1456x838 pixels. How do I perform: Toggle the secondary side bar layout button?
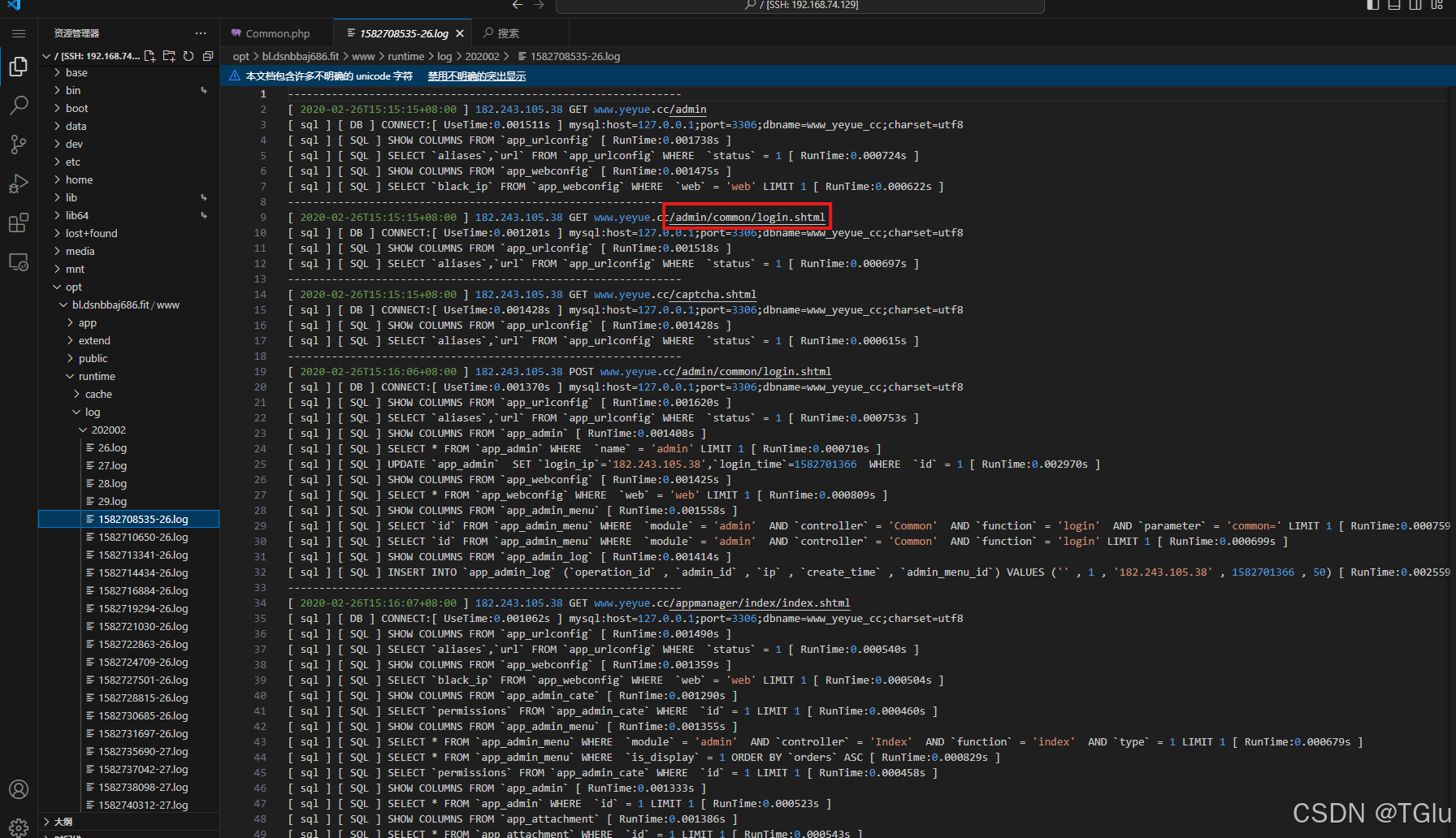[1415, 5]
